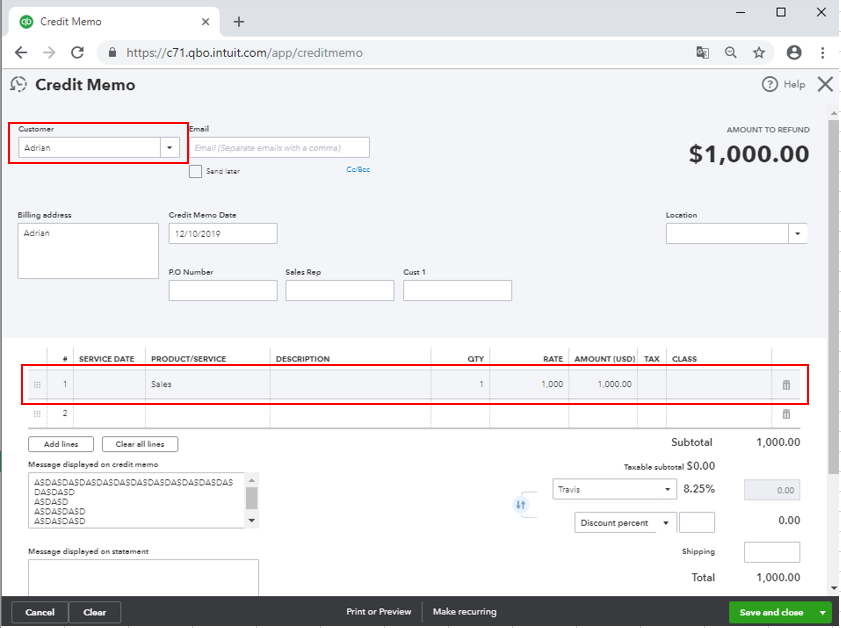
Task: Toggle the Send later checkbox
Action: coord(195,171)
